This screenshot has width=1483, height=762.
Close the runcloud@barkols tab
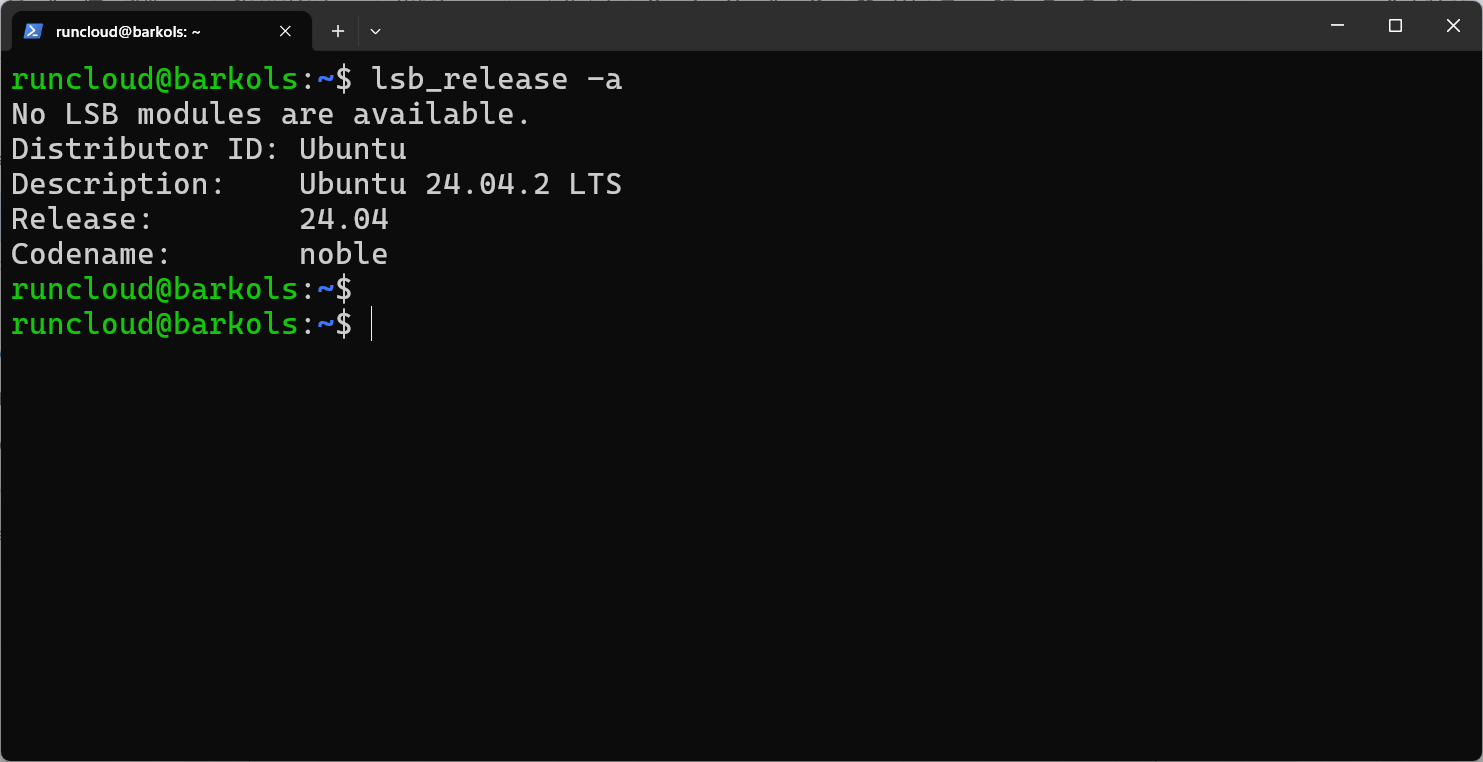(285, 31)
